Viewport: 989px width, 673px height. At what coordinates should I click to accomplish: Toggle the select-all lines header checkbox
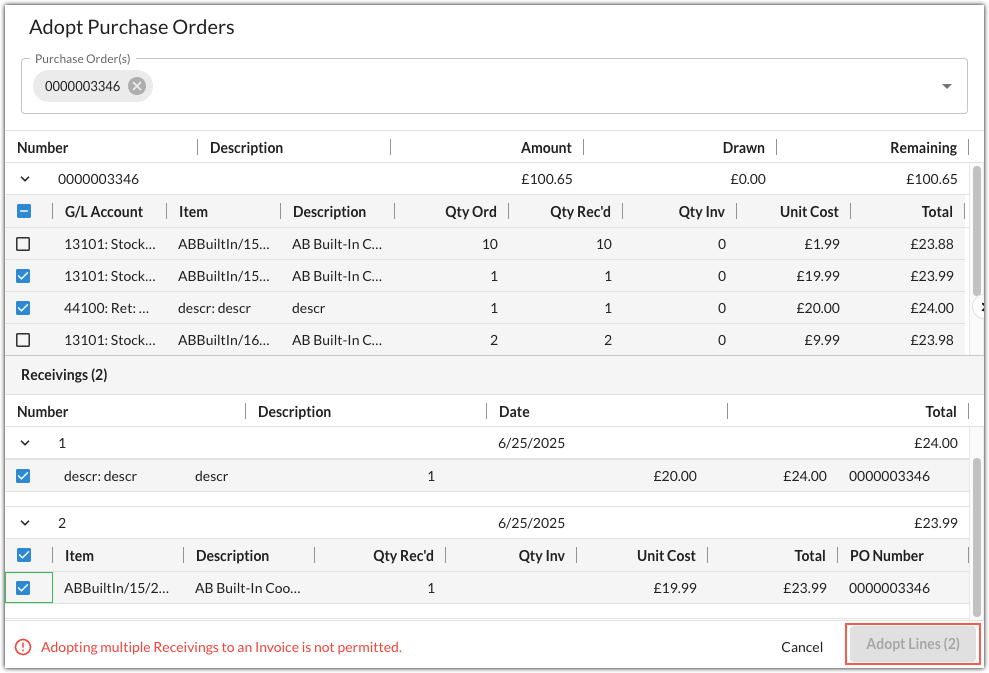(x=23, y=211)
